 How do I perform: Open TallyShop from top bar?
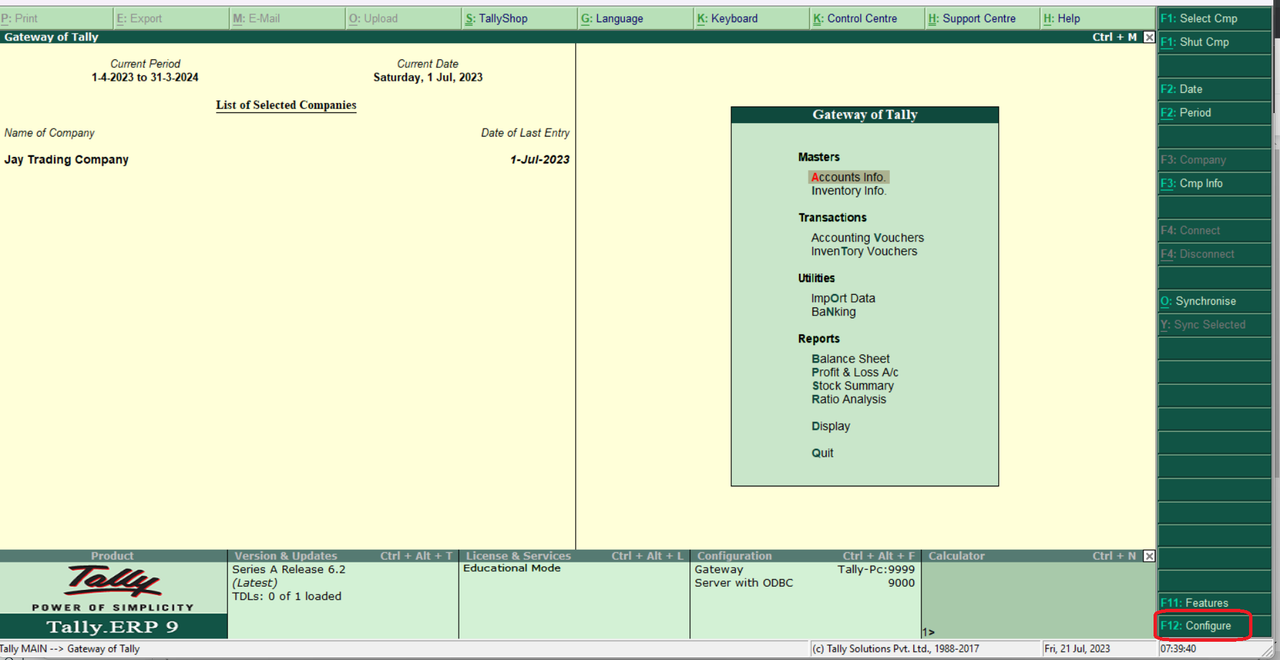coord(519,18)
